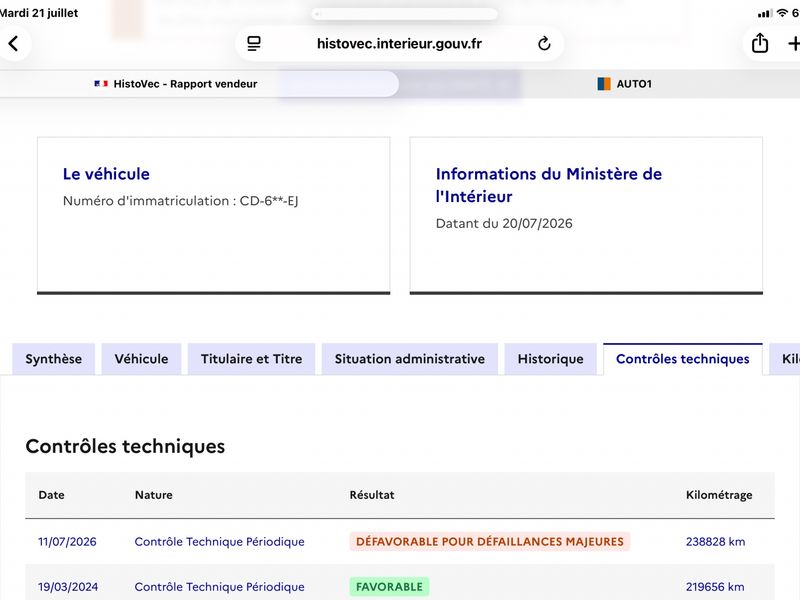Click the AUTO1 tab favicon
The height and width of the screenshot is (600, 800).
tap(604, 84)
